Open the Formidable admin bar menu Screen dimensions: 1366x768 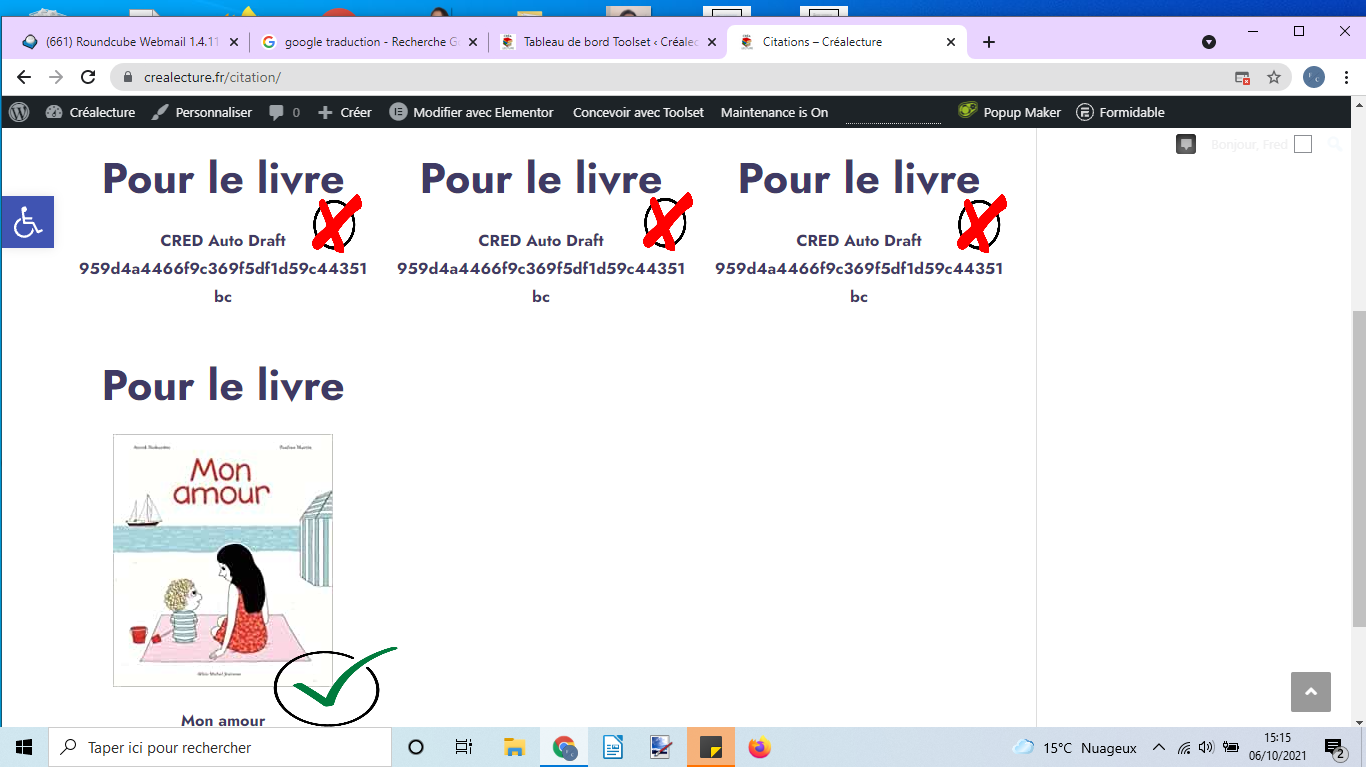pyautogui.click(x=1120, y=112)
